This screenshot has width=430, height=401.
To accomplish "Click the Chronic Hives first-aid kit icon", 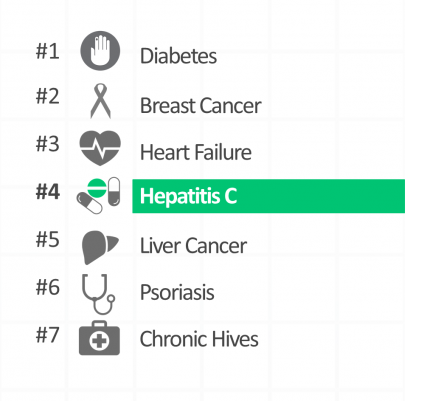I will [99, 338].
